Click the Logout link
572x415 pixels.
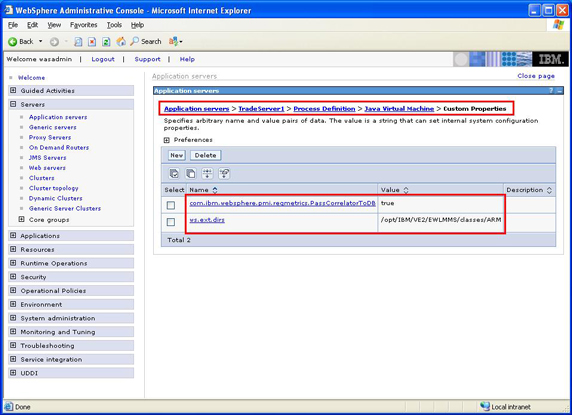click(103, 59)
